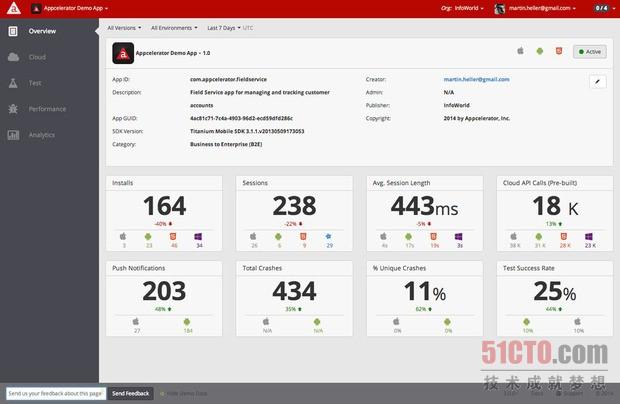Open the Appcelerator Demo App switcher menu

click(x=70, y=8)
